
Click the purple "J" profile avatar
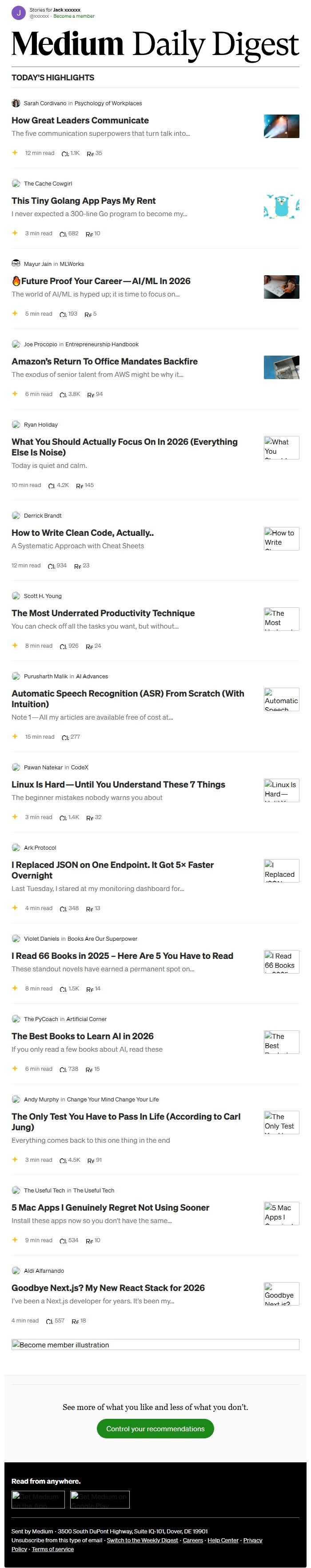(18, 13)
